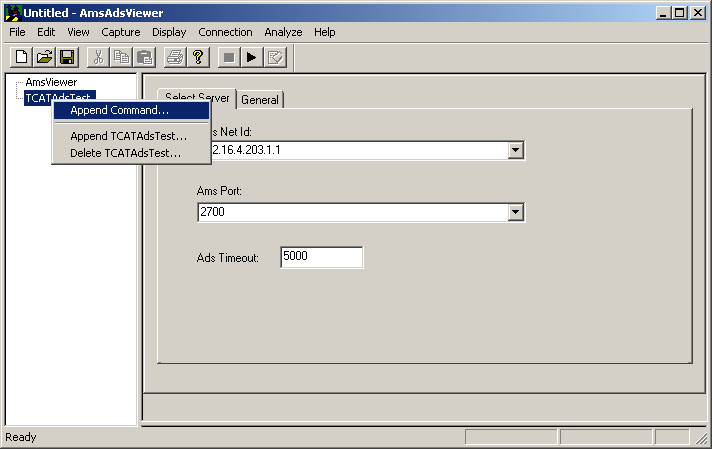Click the notepad icon after play button
Viewport: 712px width, 449px height.
(x=275, y=58)
